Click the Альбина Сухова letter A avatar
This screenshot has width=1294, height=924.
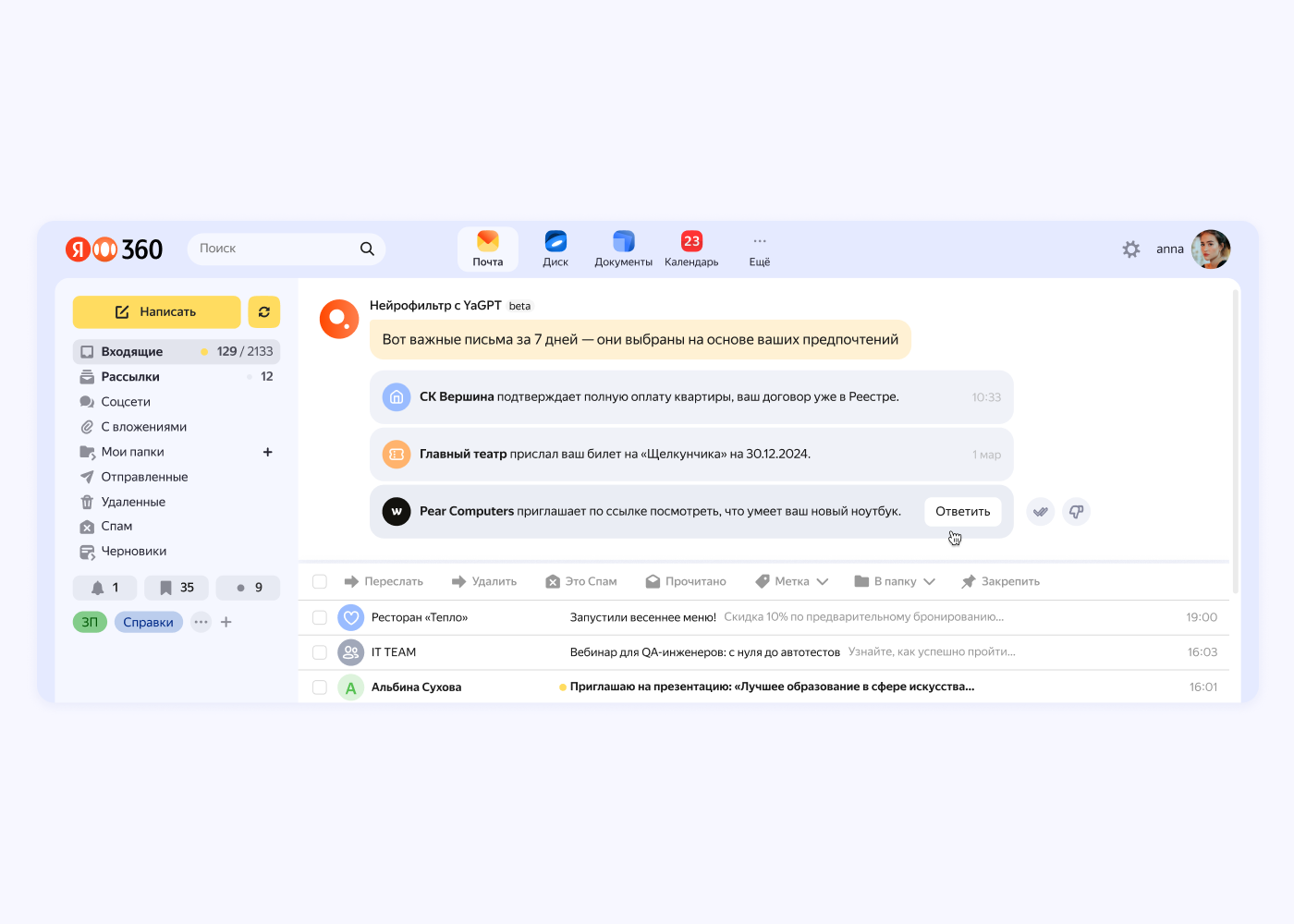tap(350, 687)
